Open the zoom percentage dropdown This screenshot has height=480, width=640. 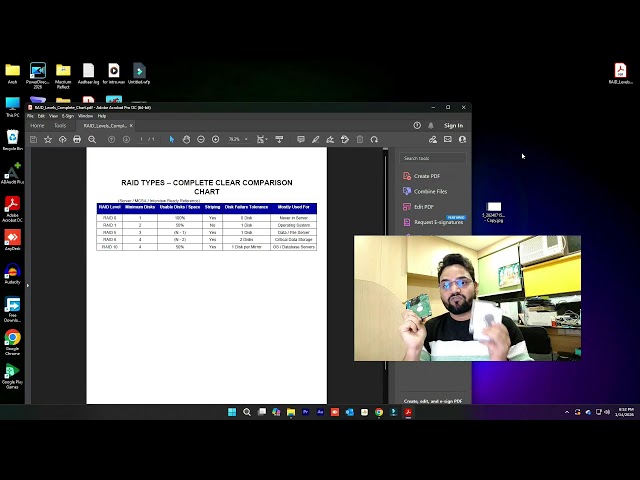pos(246,140)
